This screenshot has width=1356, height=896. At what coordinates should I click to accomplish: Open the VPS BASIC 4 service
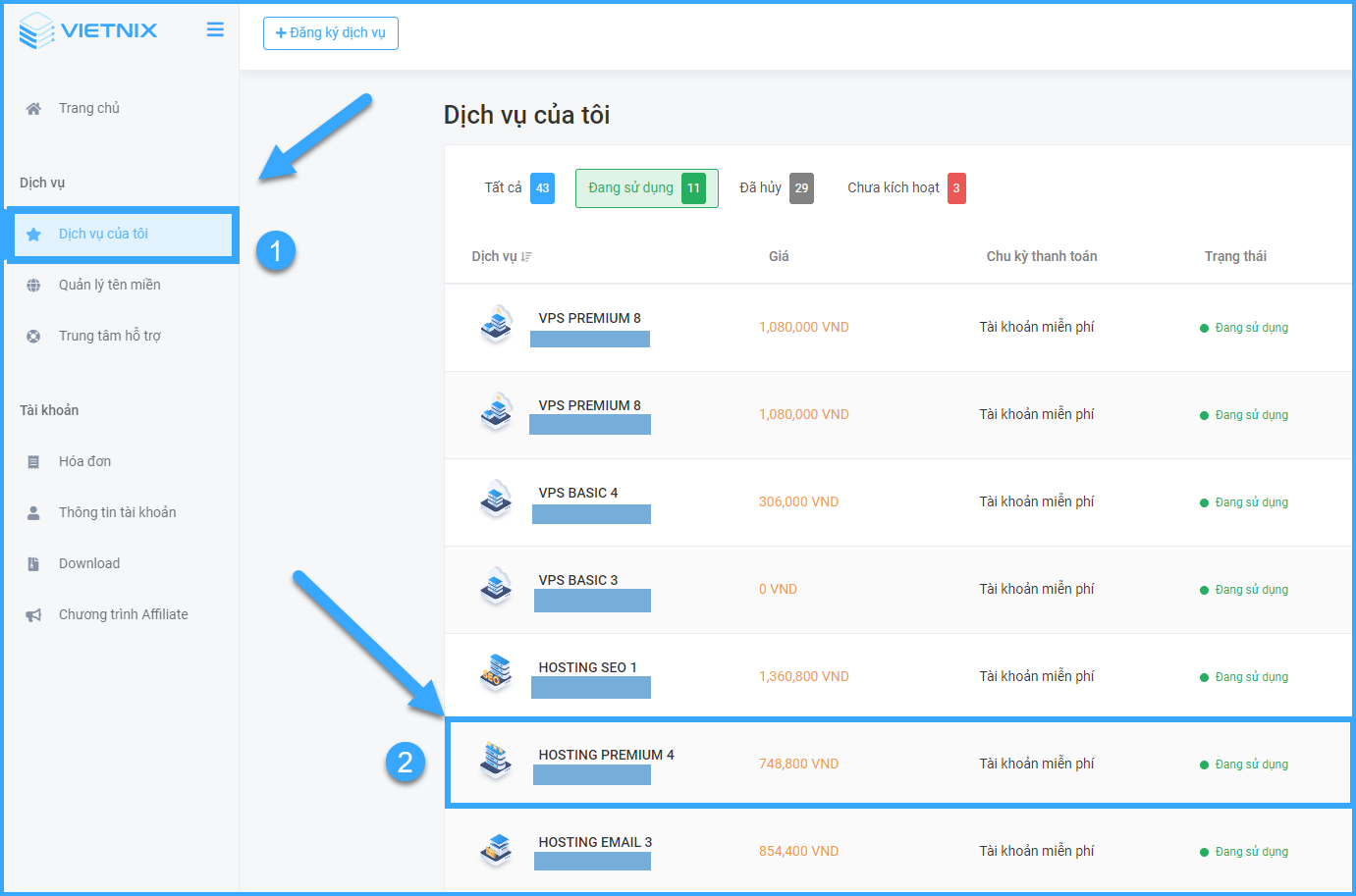pos(578,493)
